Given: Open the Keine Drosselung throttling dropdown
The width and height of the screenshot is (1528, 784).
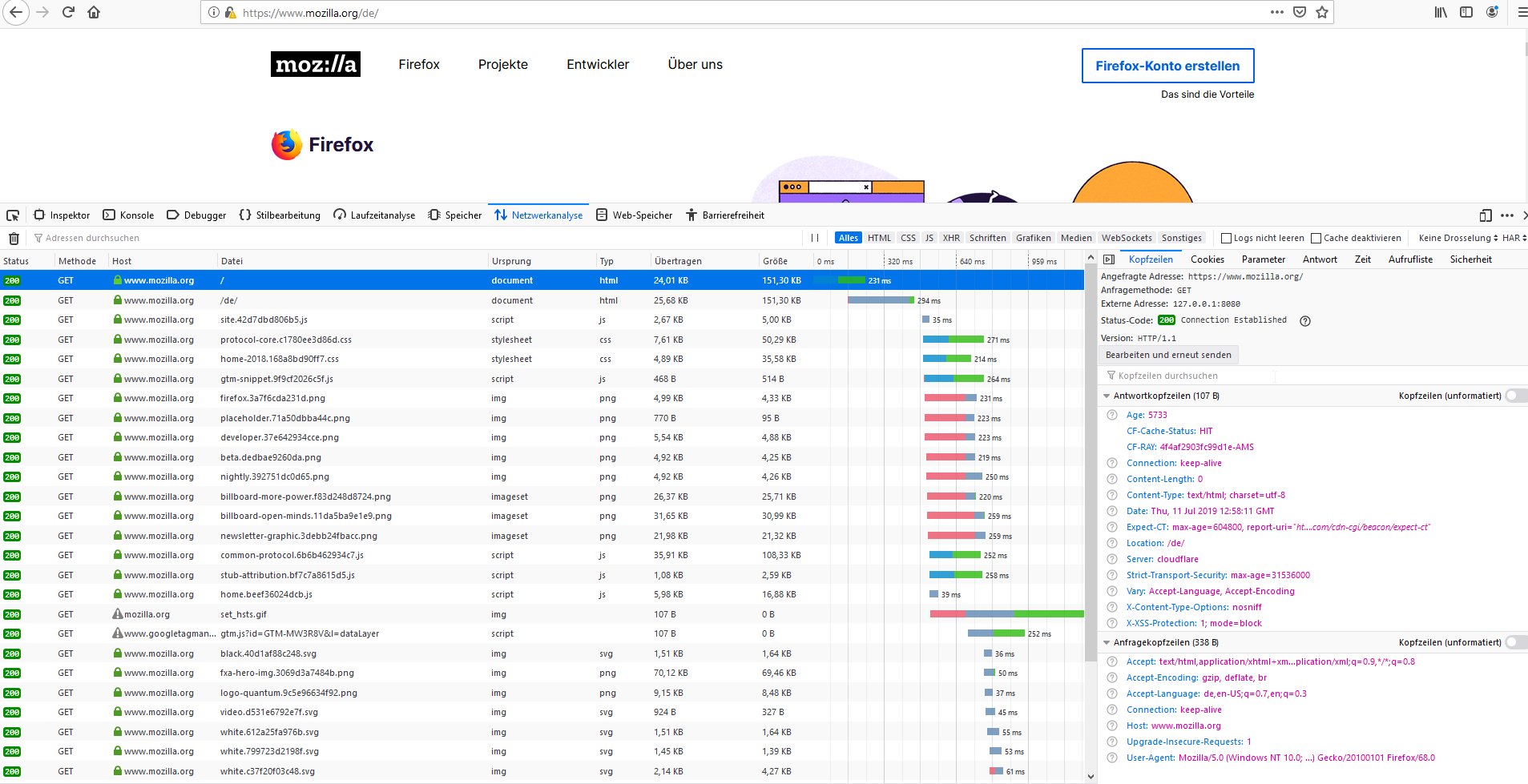Looking at the screenshot, I should 1458,238.
